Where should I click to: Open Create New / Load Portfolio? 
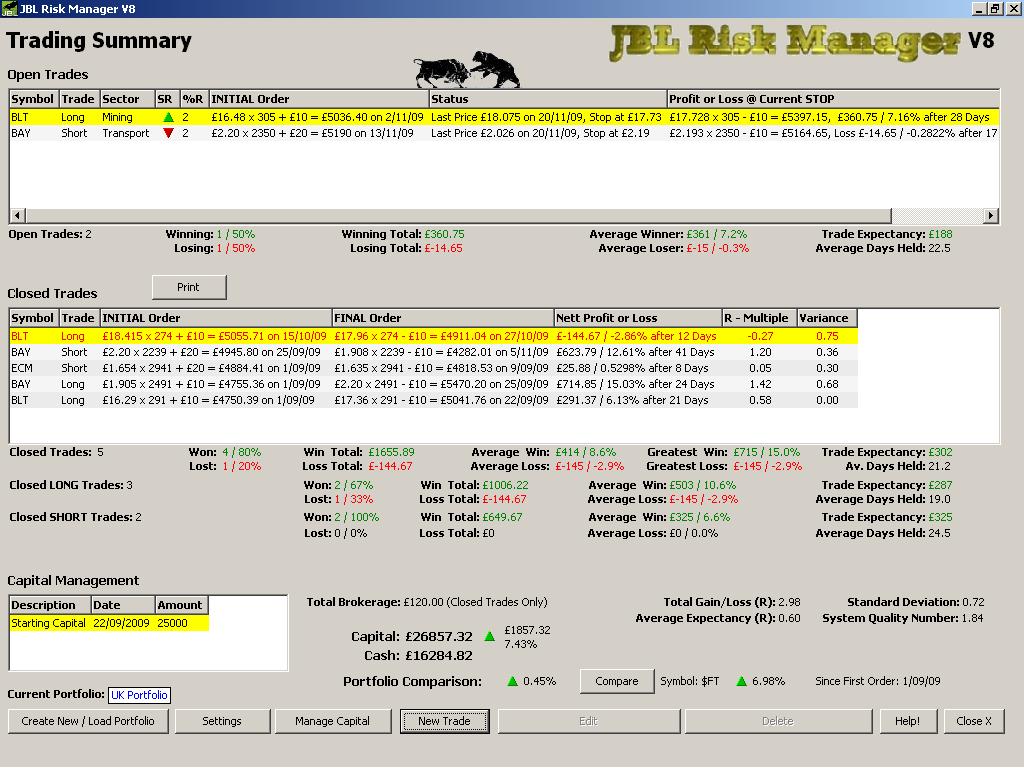pyautogui.click(x=88, y=721)
